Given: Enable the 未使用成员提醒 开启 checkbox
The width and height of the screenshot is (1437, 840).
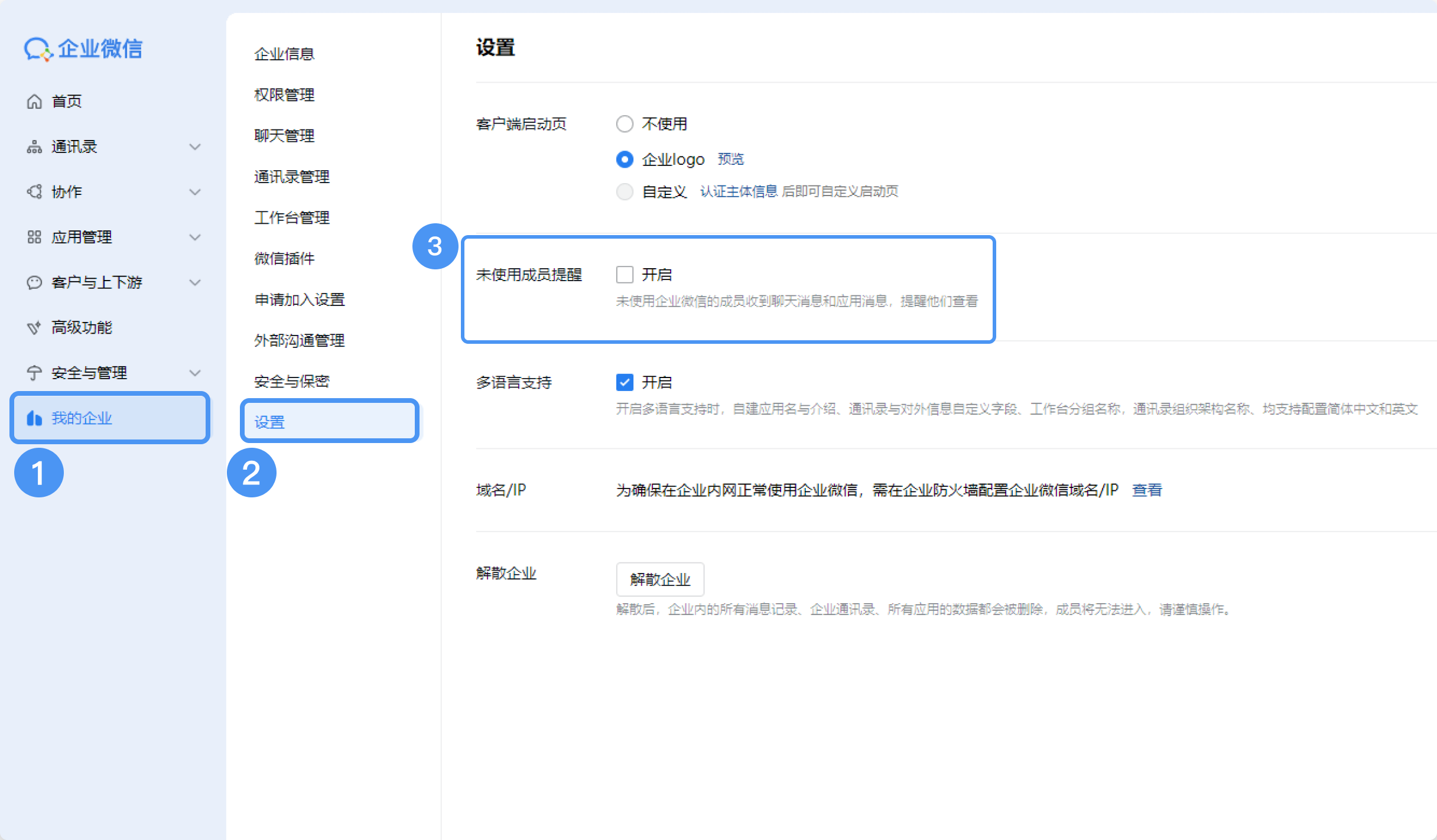Looking at the screenshot, I should (x=625, y=275).
